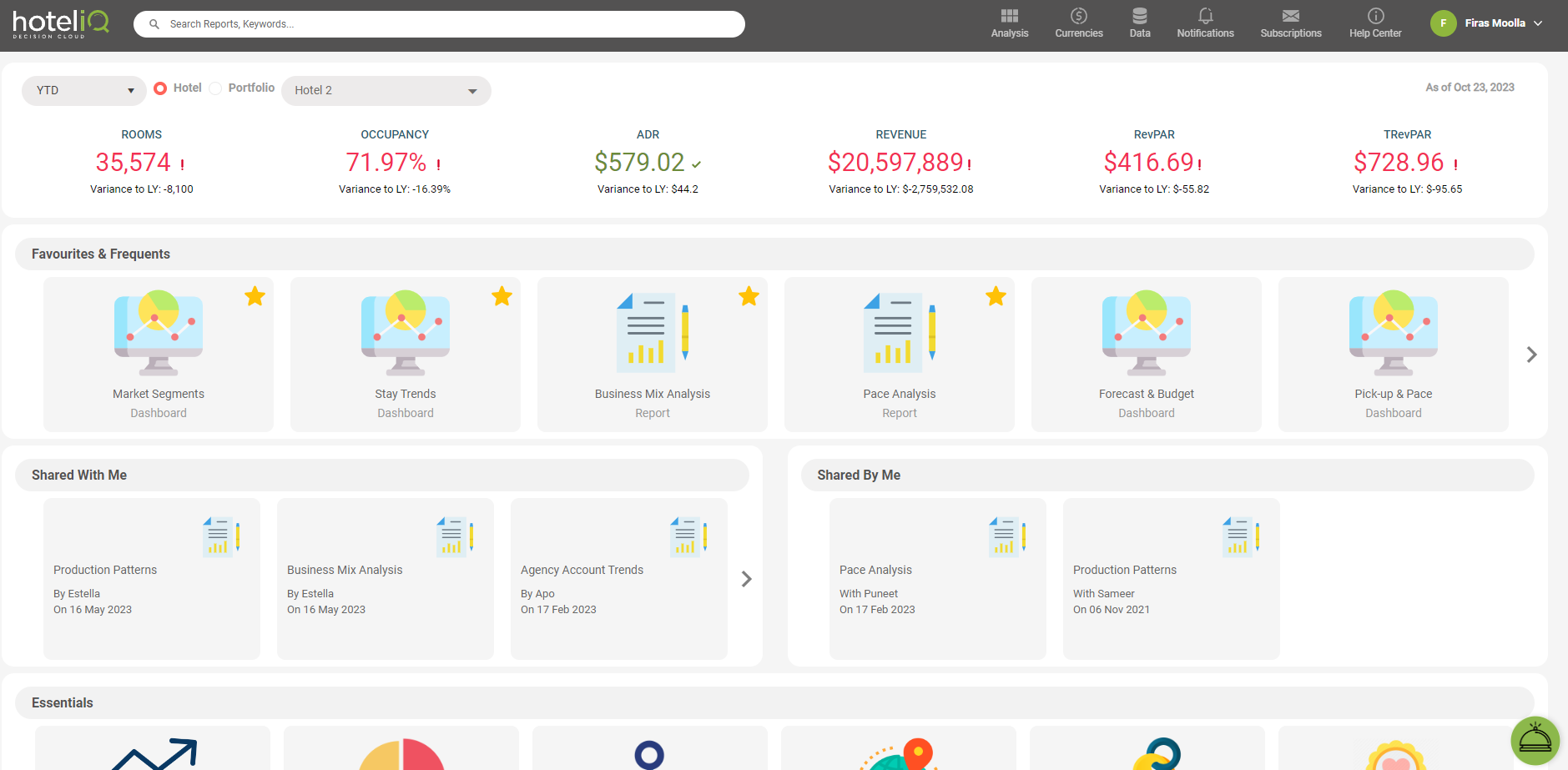Expand the Firas Moolla user menu

[x=1538, y=23]
